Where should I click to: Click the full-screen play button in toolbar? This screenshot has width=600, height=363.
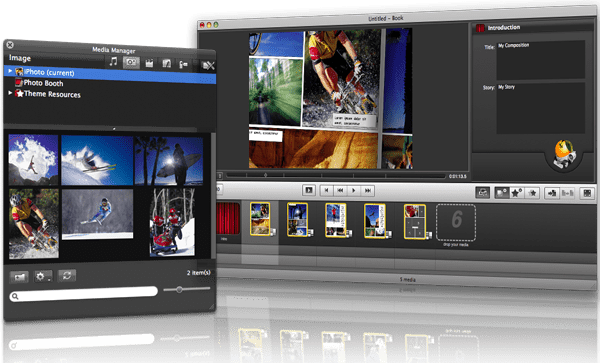[x=308, y=190]
